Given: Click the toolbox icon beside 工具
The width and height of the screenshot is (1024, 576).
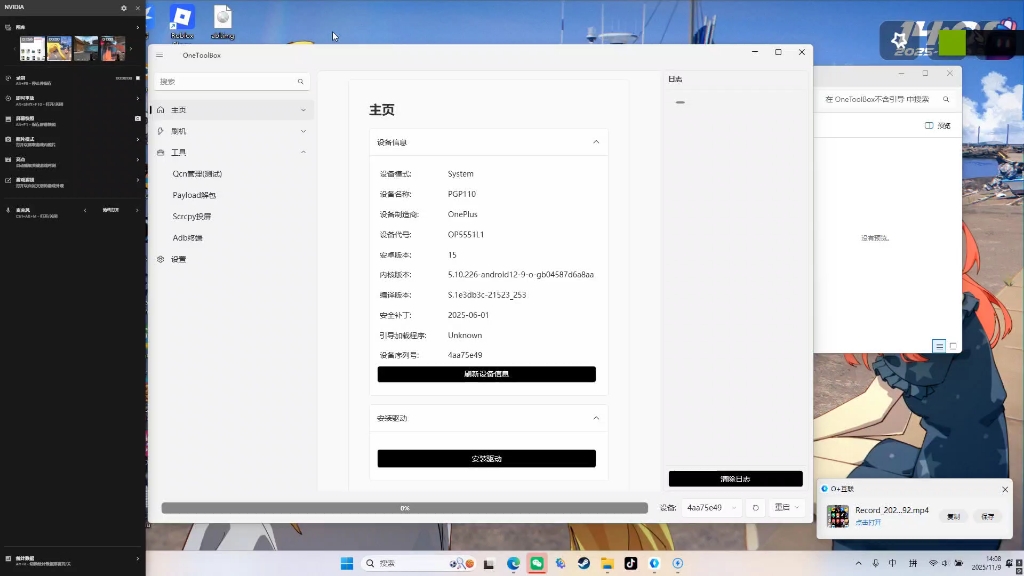Looking at the screenshot, I should coord(161,152).
